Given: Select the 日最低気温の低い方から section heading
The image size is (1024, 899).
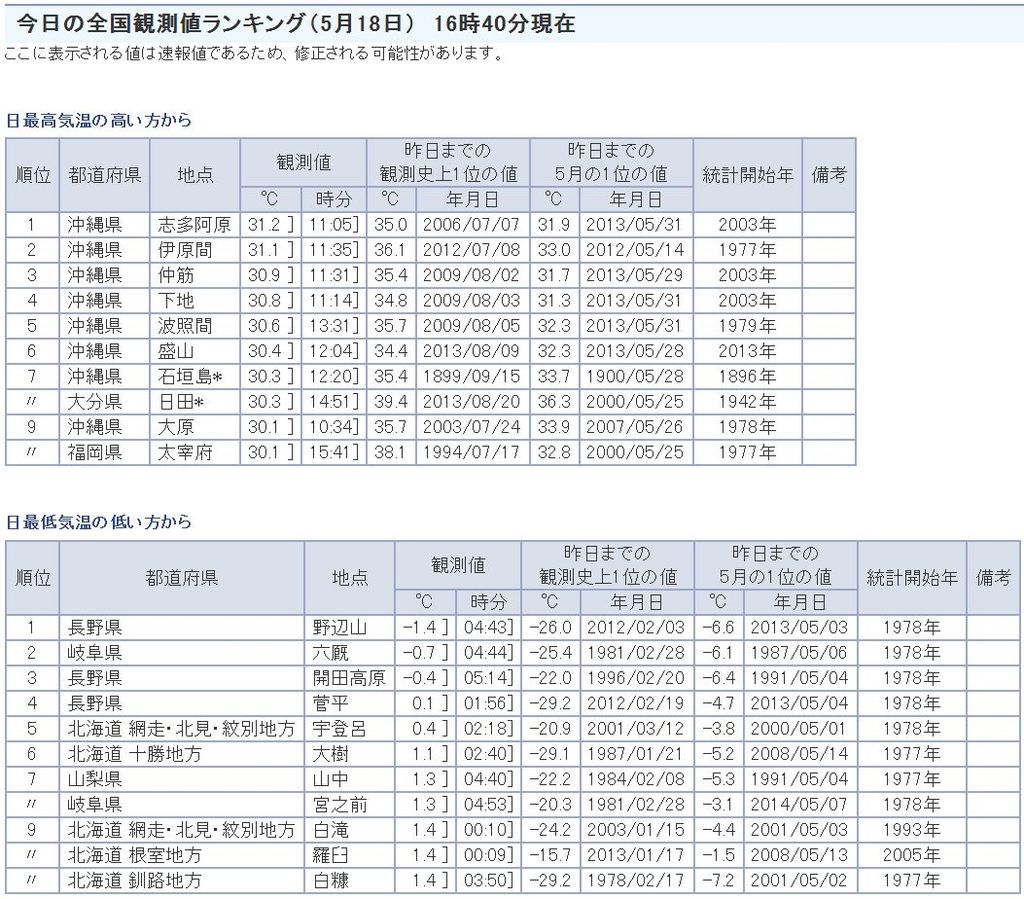Looking at the screenshot, I should (x=98, y=522).
